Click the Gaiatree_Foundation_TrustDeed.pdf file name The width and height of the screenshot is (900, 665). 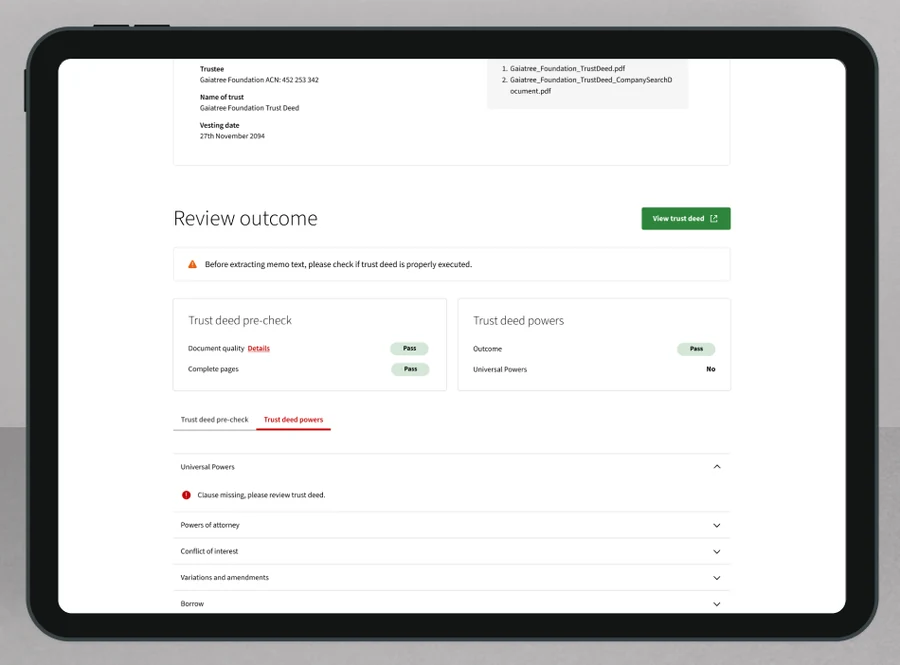click(567, 68)
